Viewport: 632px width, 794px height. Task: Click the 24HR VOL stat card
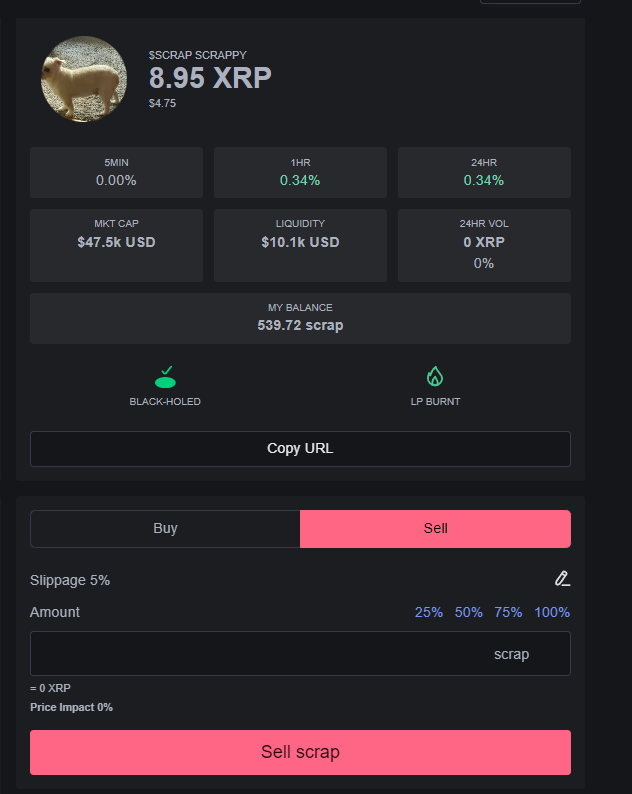[x=484, y=245]
